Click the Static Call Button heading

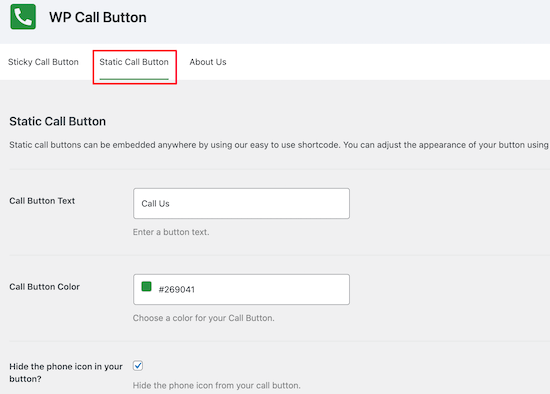(x=58, y=121)
